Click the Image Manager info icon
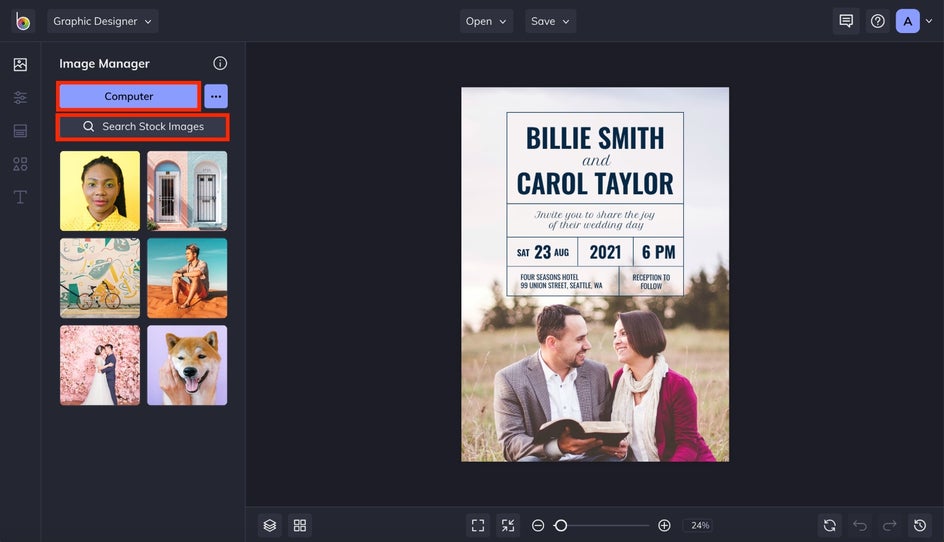Viewport: 944px width, 542px height. 220,63
